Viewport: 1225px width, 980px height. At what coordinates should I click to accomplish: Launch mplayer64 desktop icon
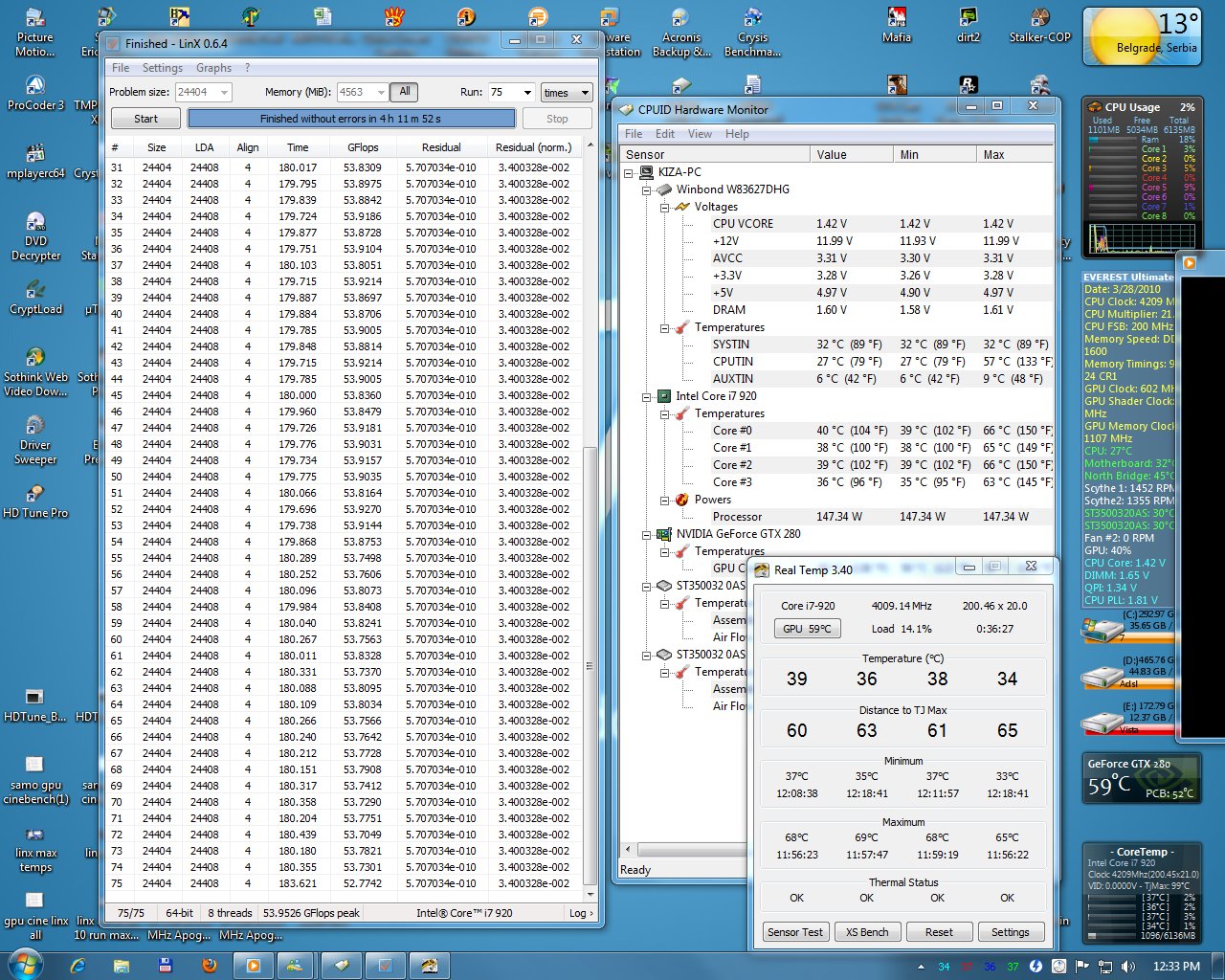[x=35, y=161]
